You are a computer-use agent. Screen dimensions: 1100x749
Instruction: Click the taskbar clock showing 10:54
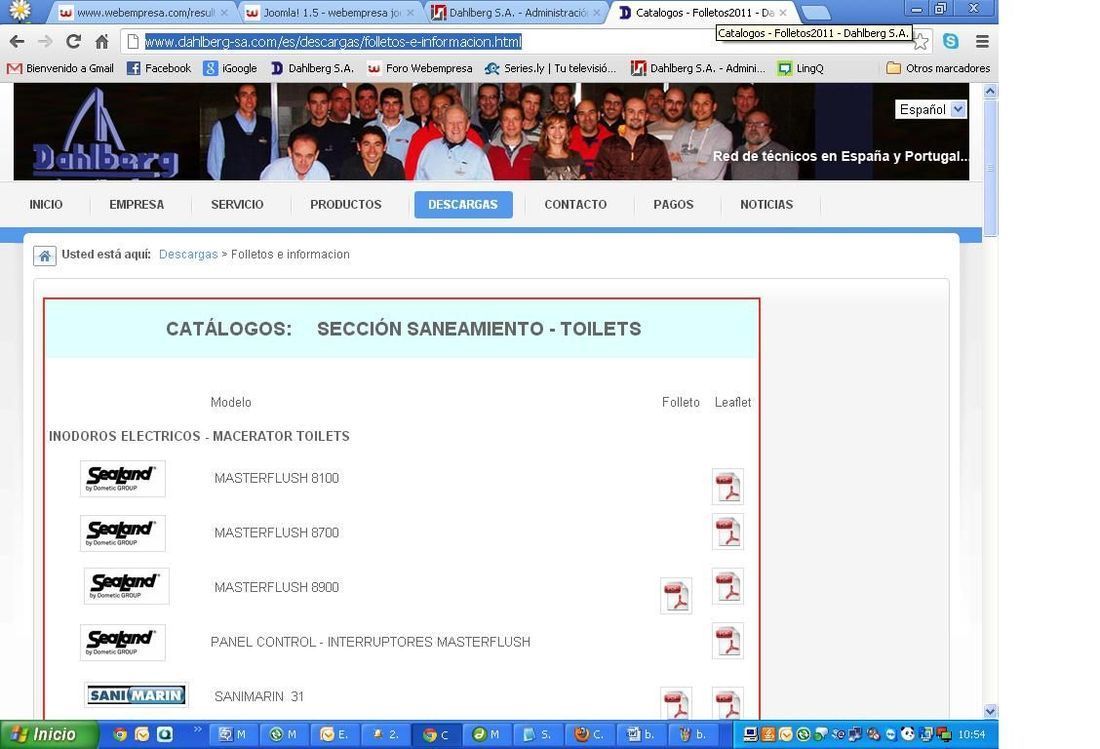point(972,734)
